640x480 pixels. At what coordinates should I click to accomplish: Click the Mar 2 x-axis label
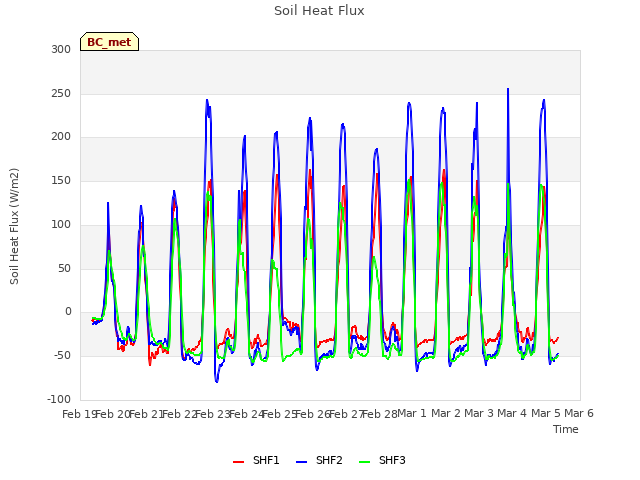pos(446,413)
